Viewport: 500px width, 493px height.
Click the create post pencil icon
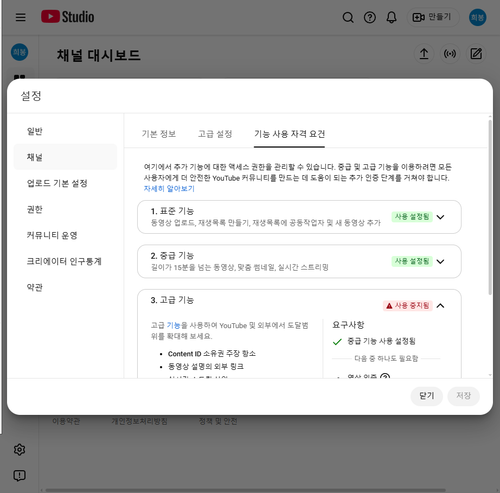[x=476, y=54]
